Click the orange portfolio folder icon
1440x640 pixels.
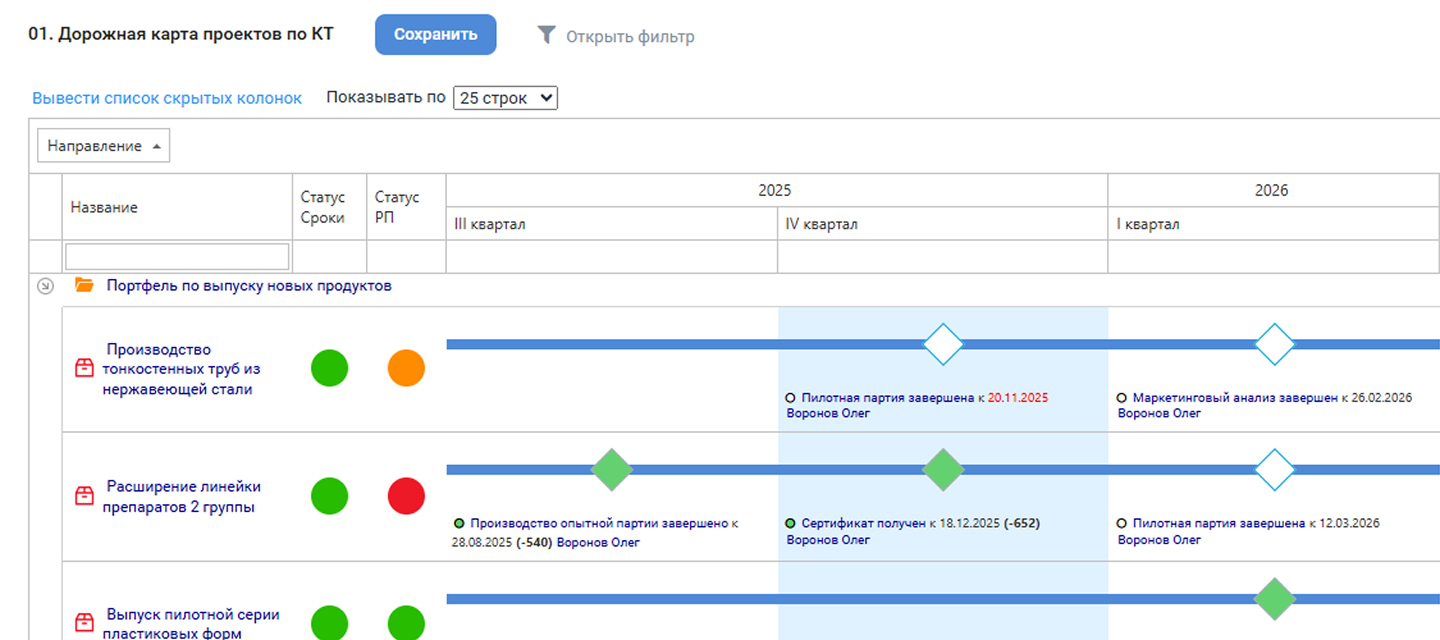point(85,286)
